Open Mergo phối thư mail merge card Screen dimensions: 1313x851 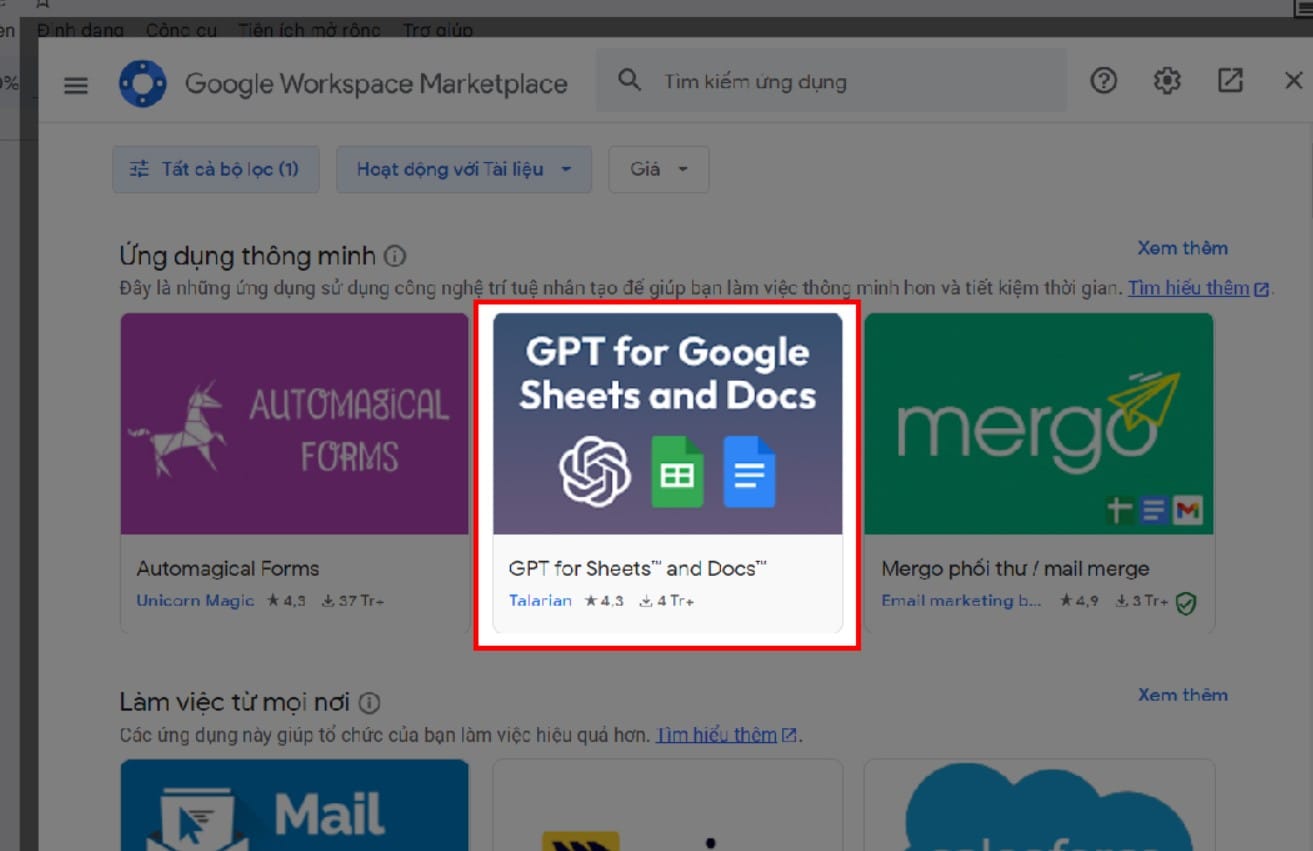[1039, 473]
